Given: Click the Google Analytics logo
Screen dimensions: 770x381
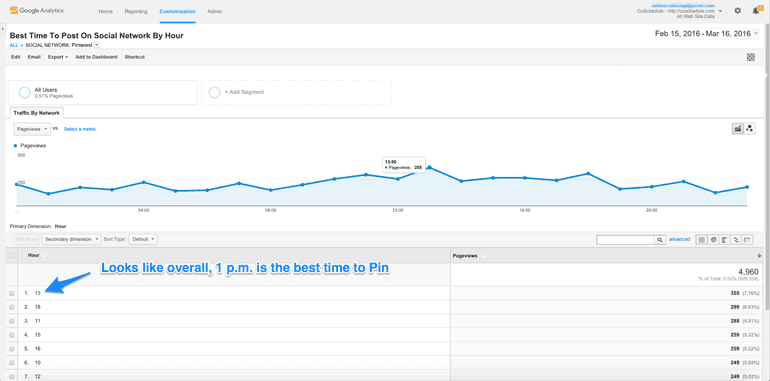Looking at the screenshot, I should (37, 10).
